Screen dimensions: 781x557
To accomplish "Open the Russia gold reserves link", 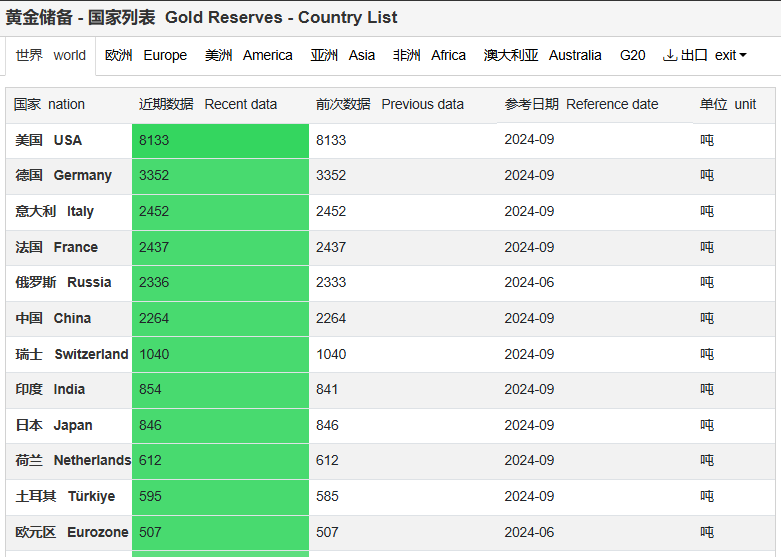I will (63, 282).
